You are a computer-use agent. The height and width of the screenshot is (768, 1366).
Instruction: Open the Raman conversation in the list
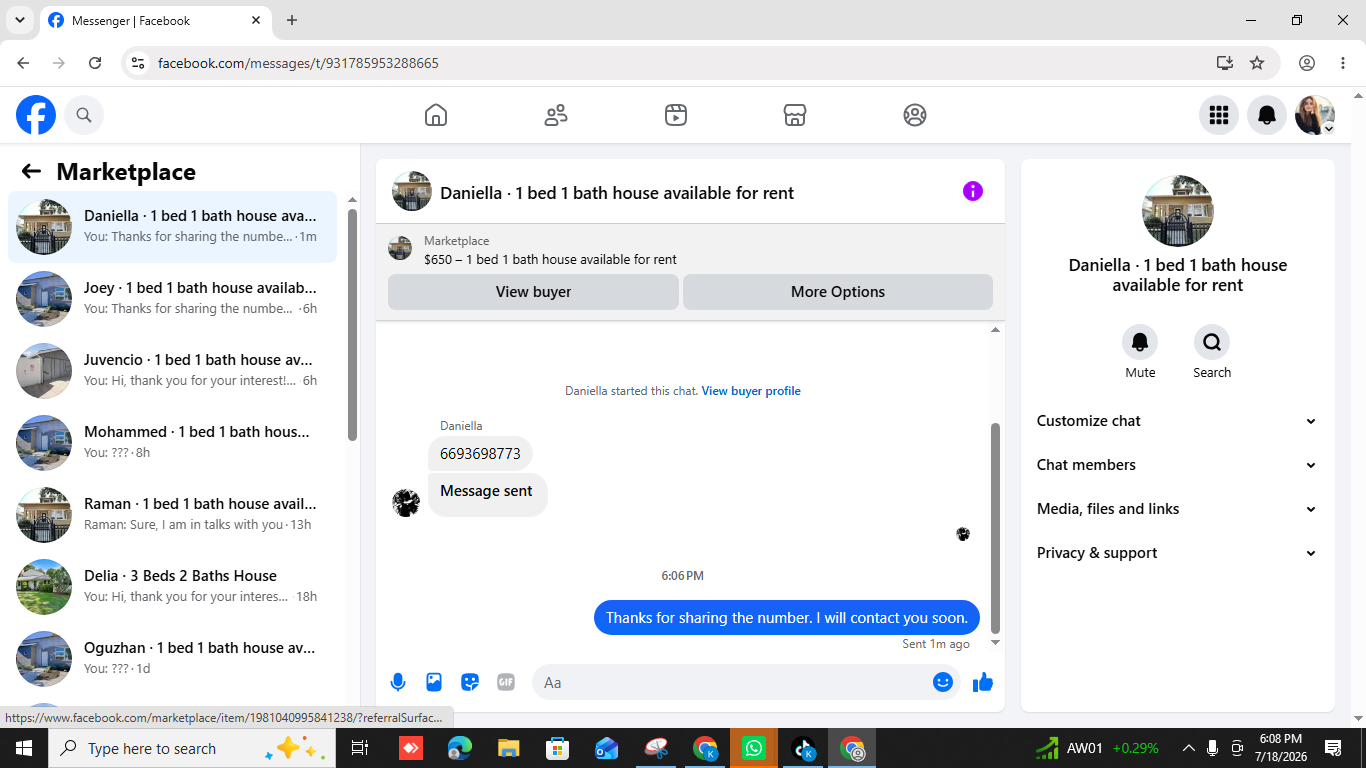pos(173,515)
